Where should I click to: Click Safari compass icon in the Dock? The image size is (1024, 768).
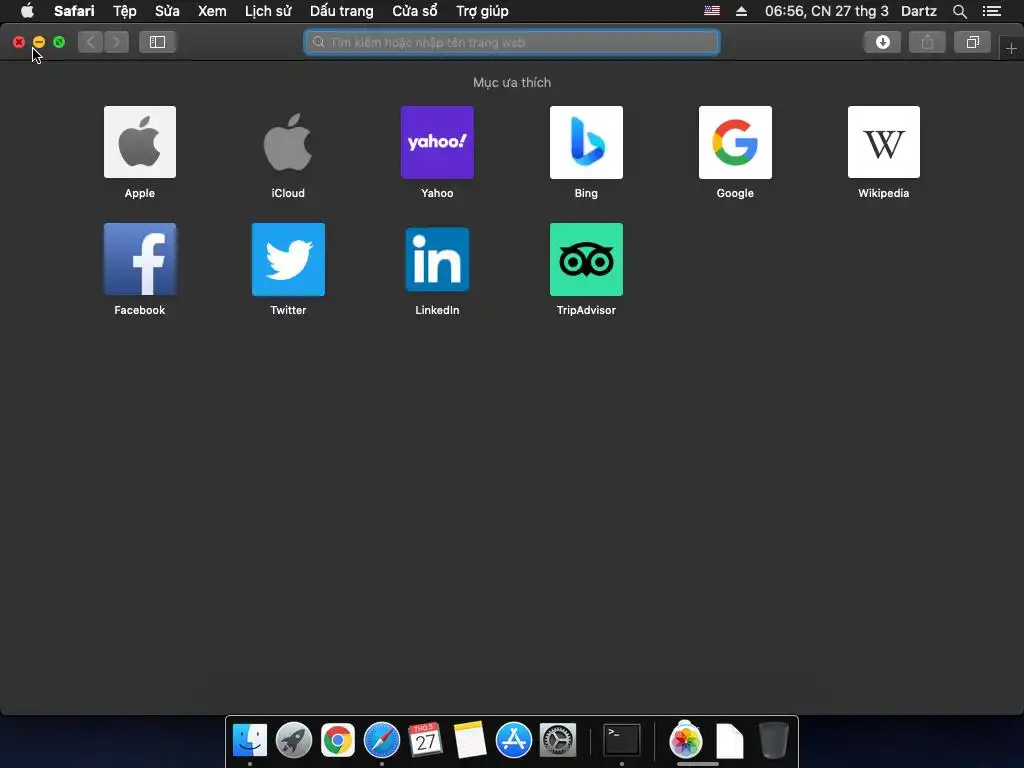(381, 741)
